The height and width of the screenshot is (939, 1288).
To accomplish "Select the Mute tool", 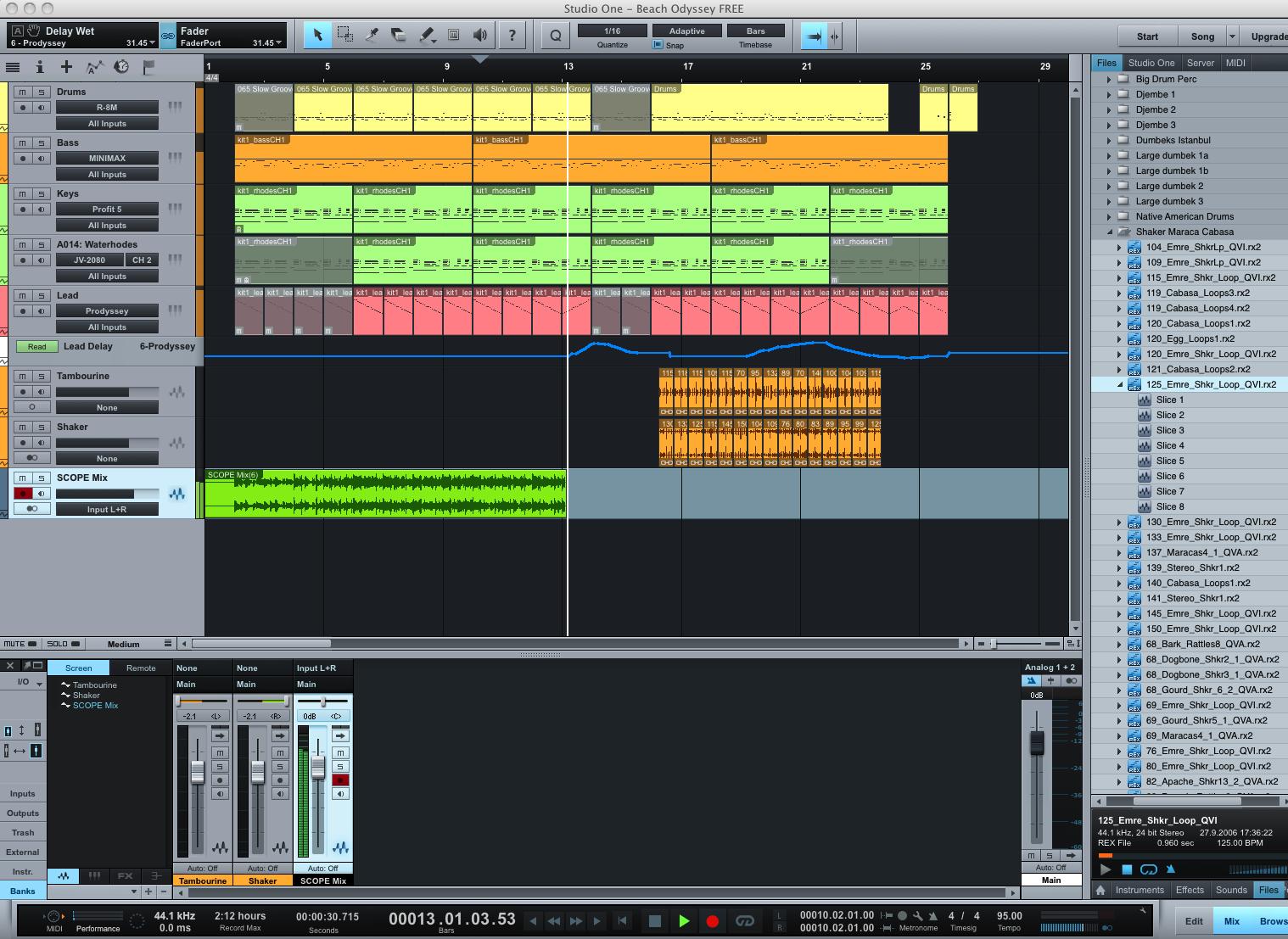I will [x=454, y=35].
